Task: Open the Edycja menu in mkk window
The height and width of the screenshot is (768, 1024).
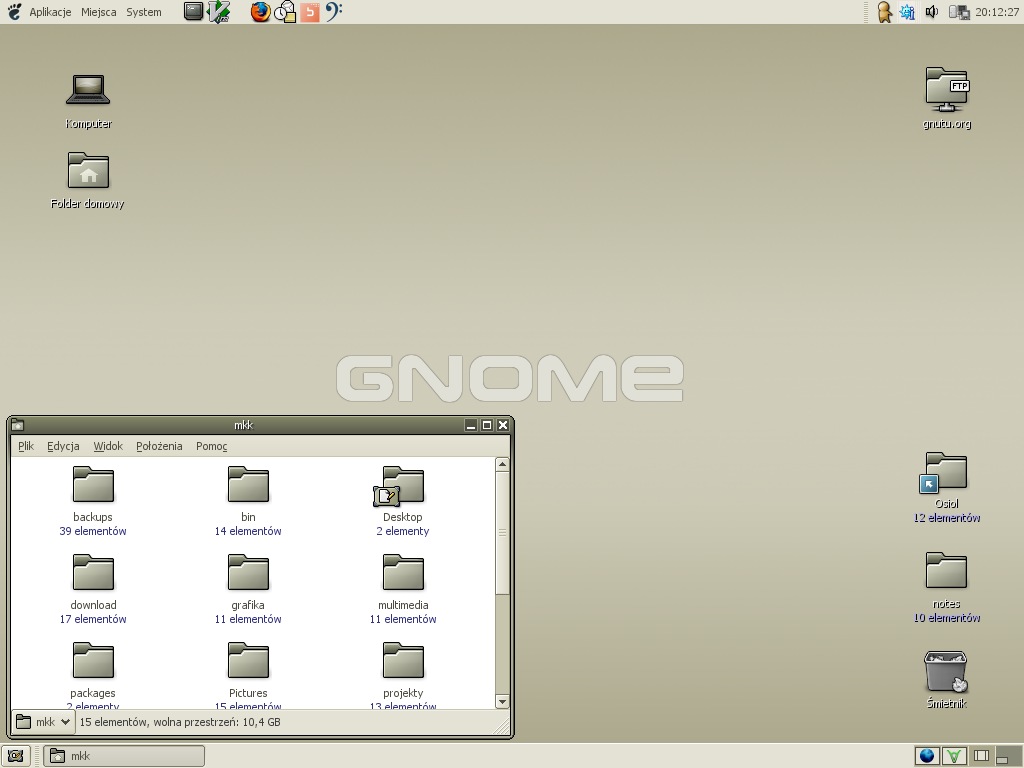Action: 63,446
